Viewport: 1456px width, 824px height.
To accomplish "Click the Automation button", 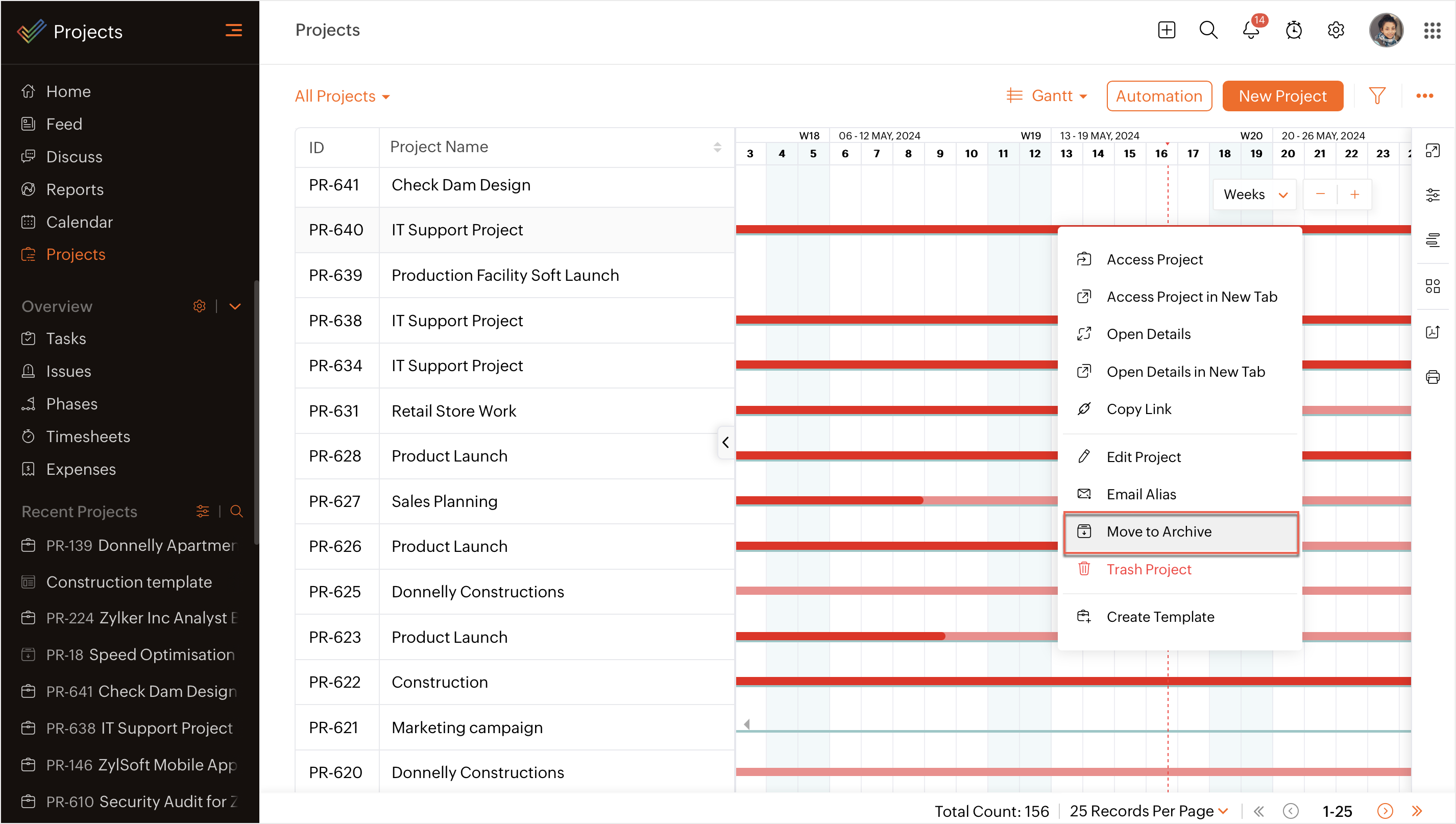I will tap(1159, 95).
